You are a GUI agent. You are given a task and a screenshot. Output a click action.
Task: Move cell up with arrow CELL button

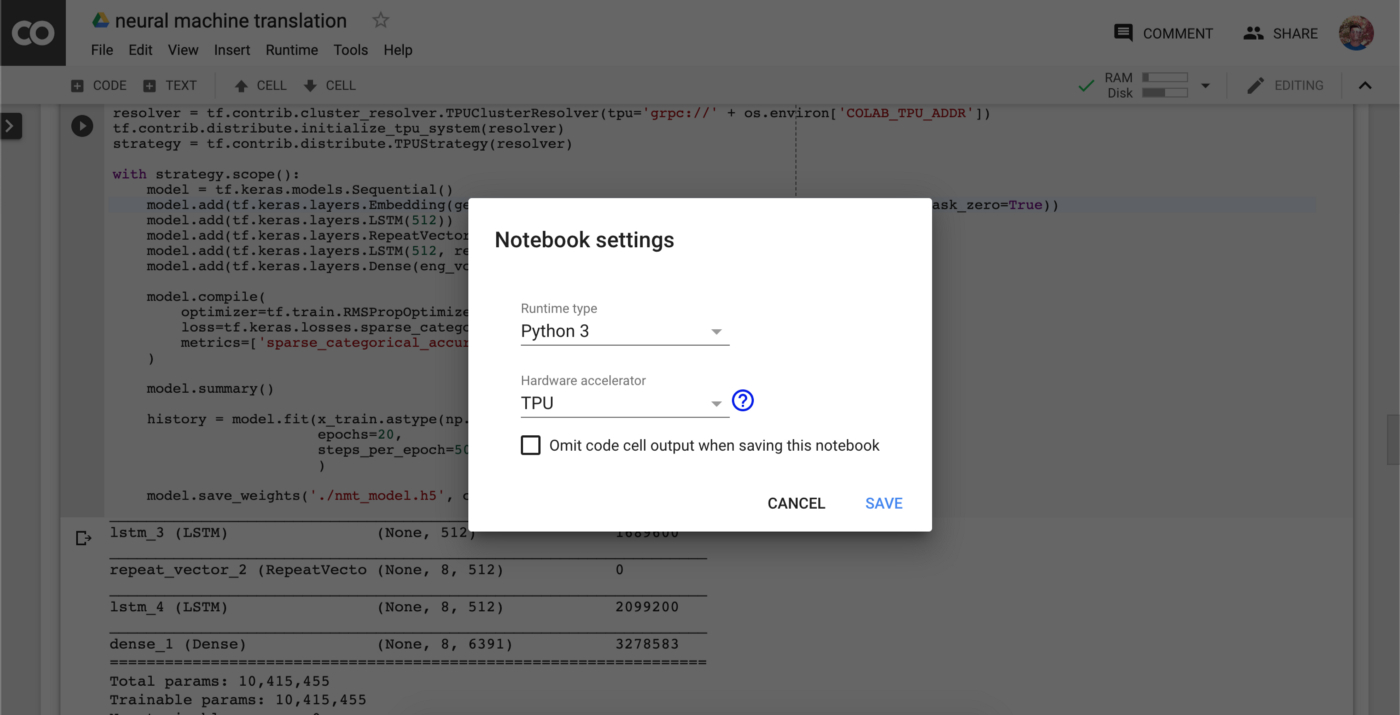(x=260, y=86)
